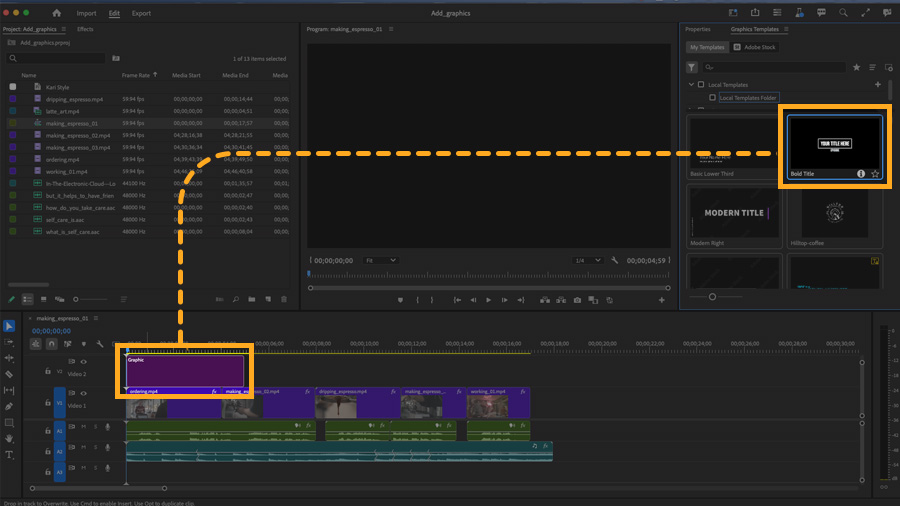Play the program monitor

[488, 300]
